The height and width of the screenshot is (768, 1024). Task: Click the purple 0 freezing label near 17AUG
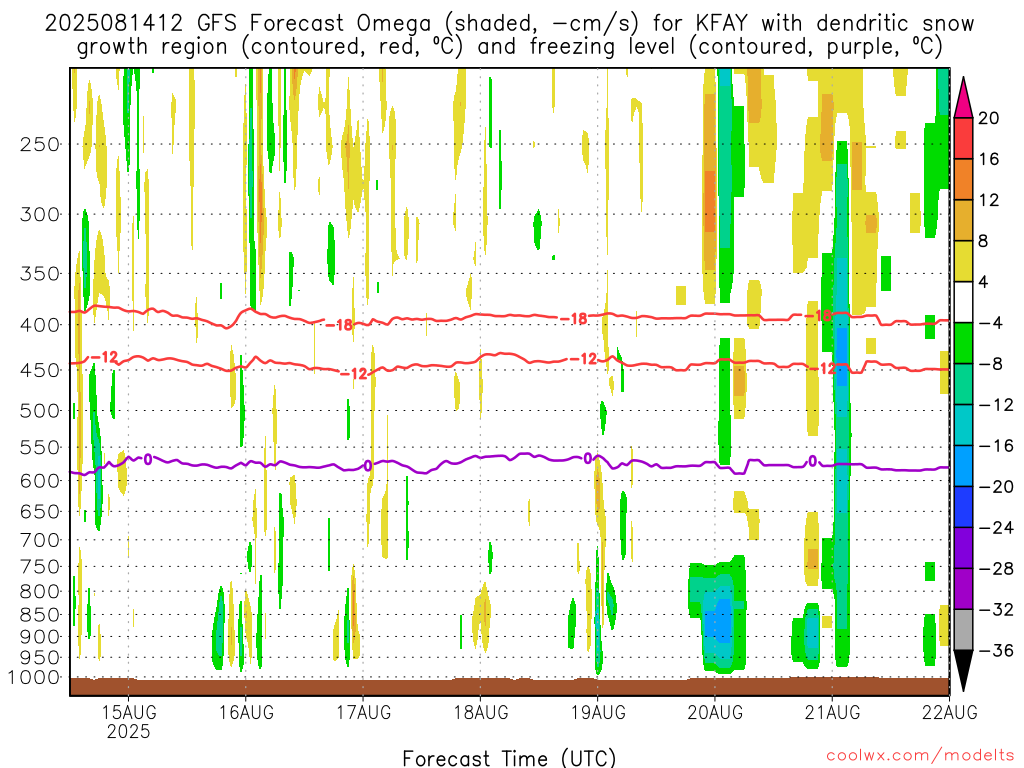click(368, 465)
